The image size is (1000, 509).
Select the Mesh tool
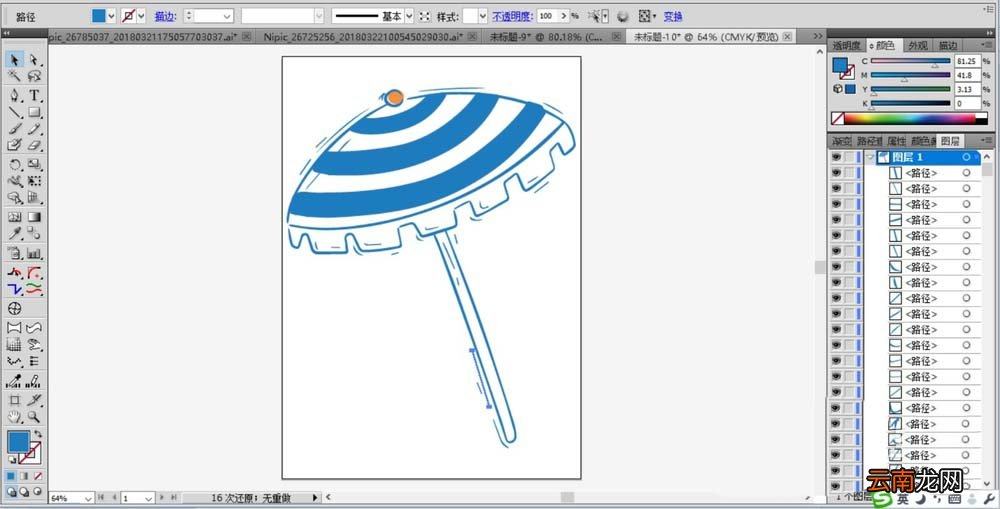(15, 217)
